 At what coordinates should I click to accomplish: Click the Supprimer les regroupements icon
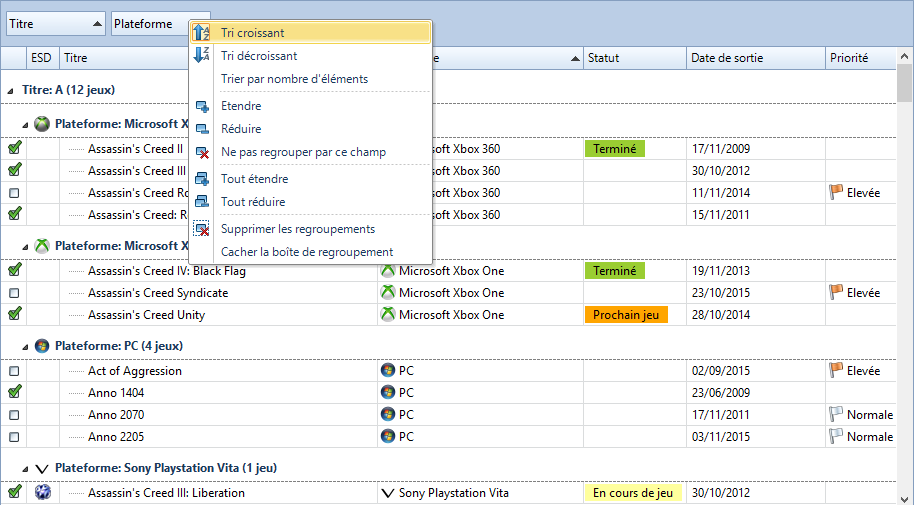[202, 229]
